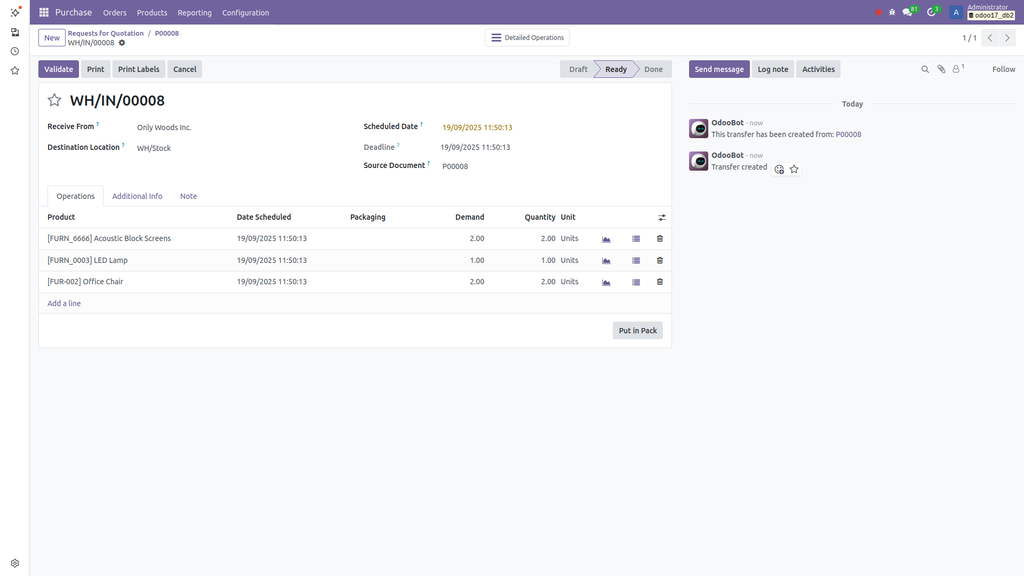Open detailed move lines icon for Office Chair

(636, 282)
